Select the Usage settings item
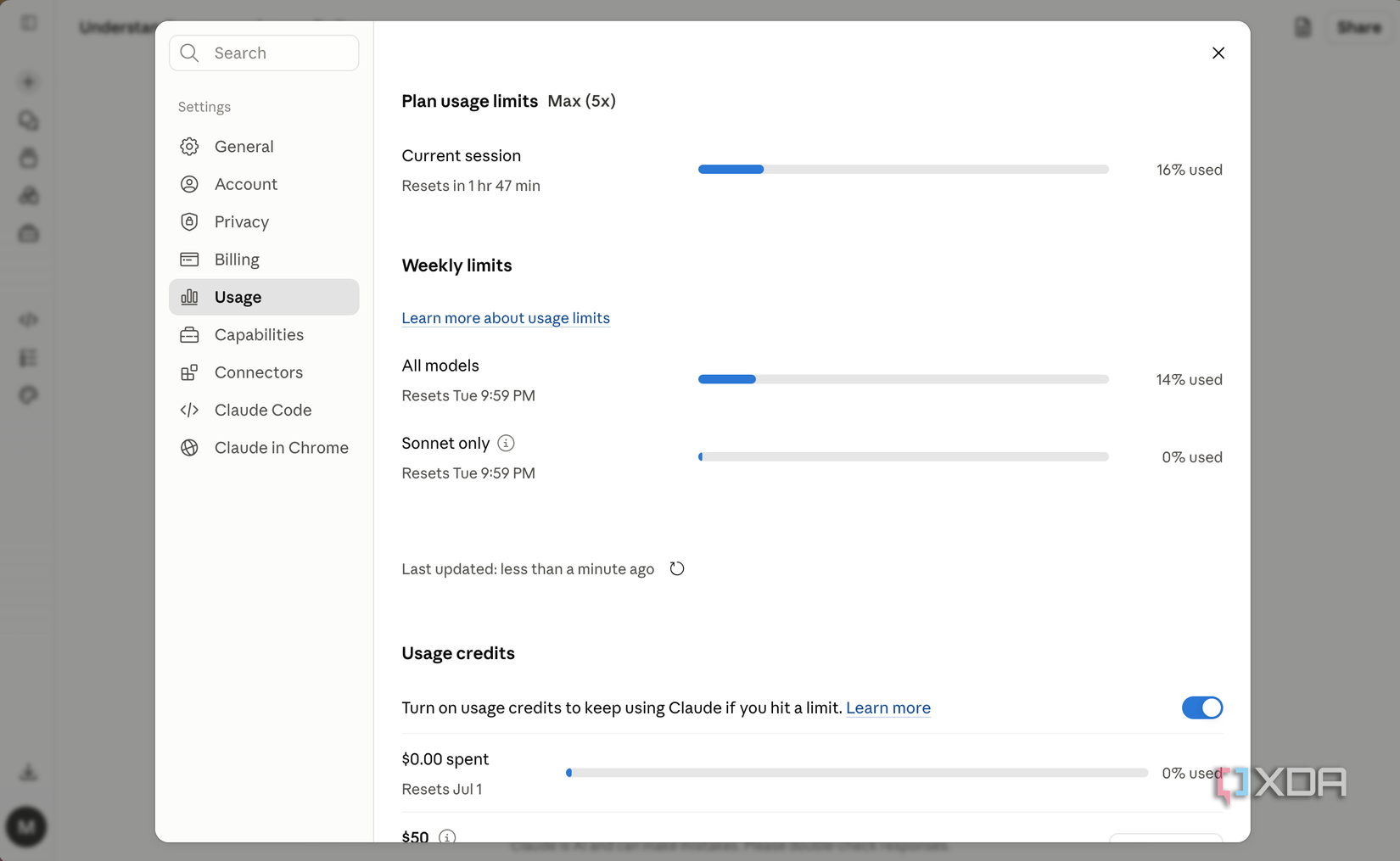This screenshot has height=861, width=1400. tap(264, 297)
